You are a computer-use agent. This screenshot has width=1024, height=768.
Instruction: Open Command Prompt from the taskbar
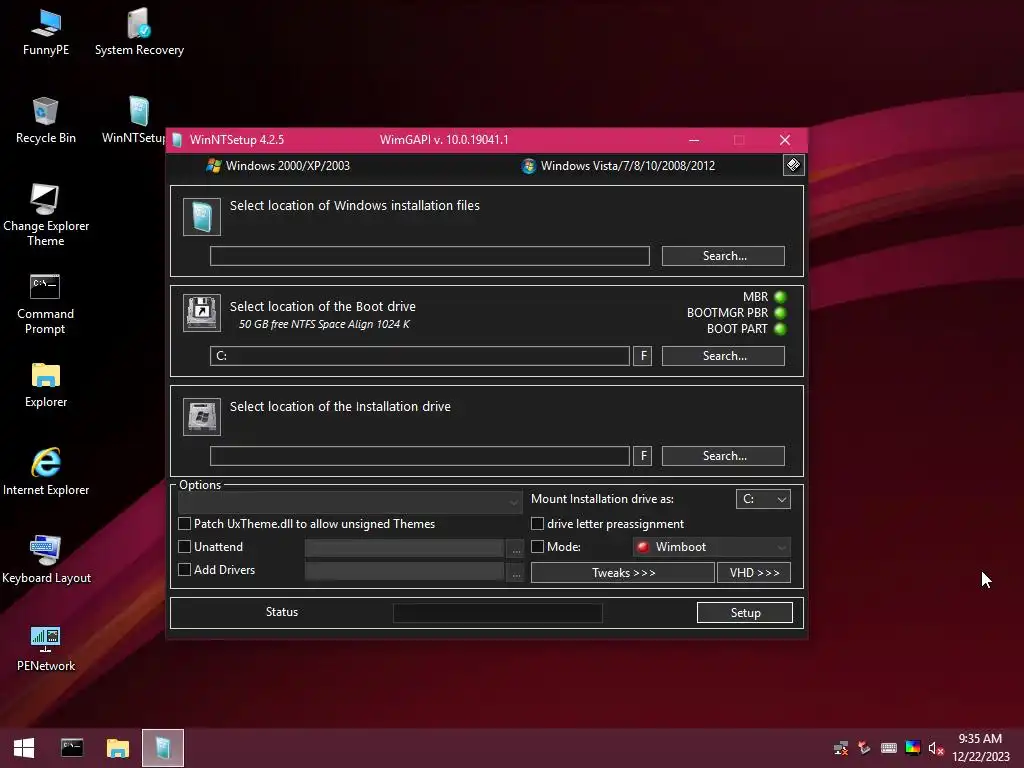[72, 748]
